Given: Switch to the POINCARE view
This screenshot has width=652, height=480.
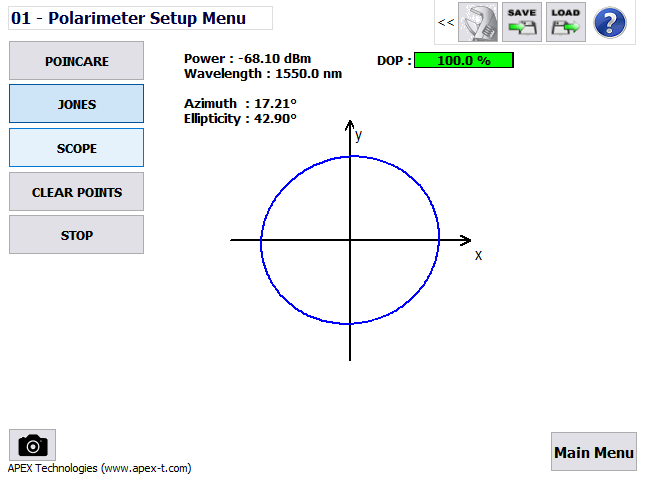Looking at the screenshot, I should tap(77, 61).
